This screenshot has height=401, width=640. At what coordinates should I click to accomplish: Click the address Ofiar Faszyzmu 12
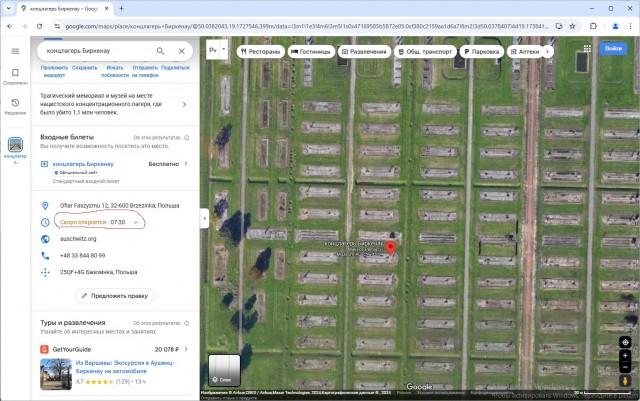click(120, 205)
